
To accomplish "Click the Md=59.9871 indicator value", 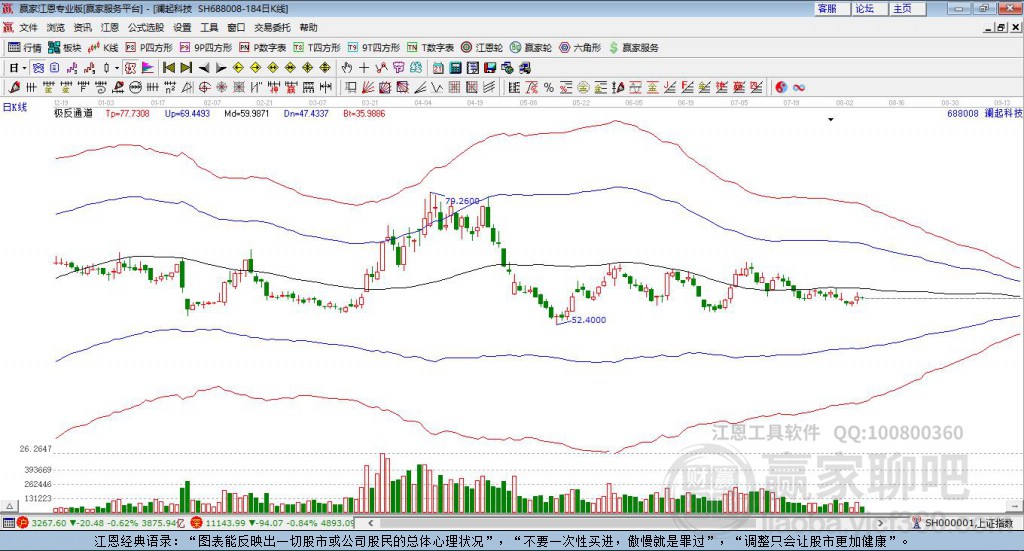I will click(x=247, y=114).
